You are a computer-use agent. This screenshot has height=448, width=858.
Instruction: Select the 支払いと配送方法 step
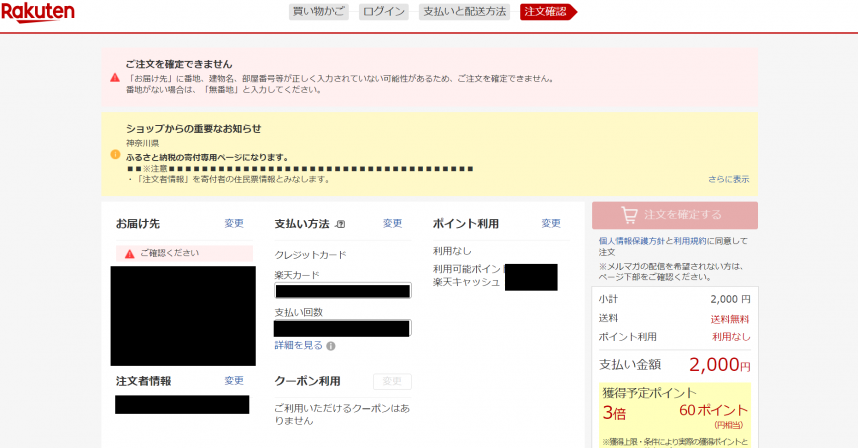(x=465, y=12)
